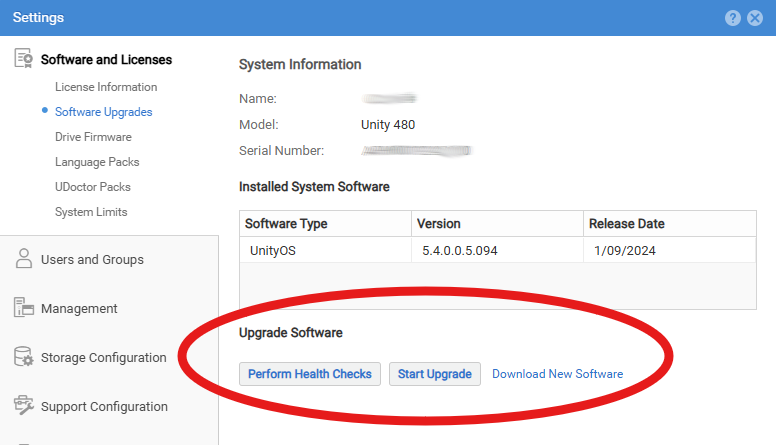Click version 5.4.0.0.5.094 cell
Viewport: 776px width, 445px height.
point(497,250)
